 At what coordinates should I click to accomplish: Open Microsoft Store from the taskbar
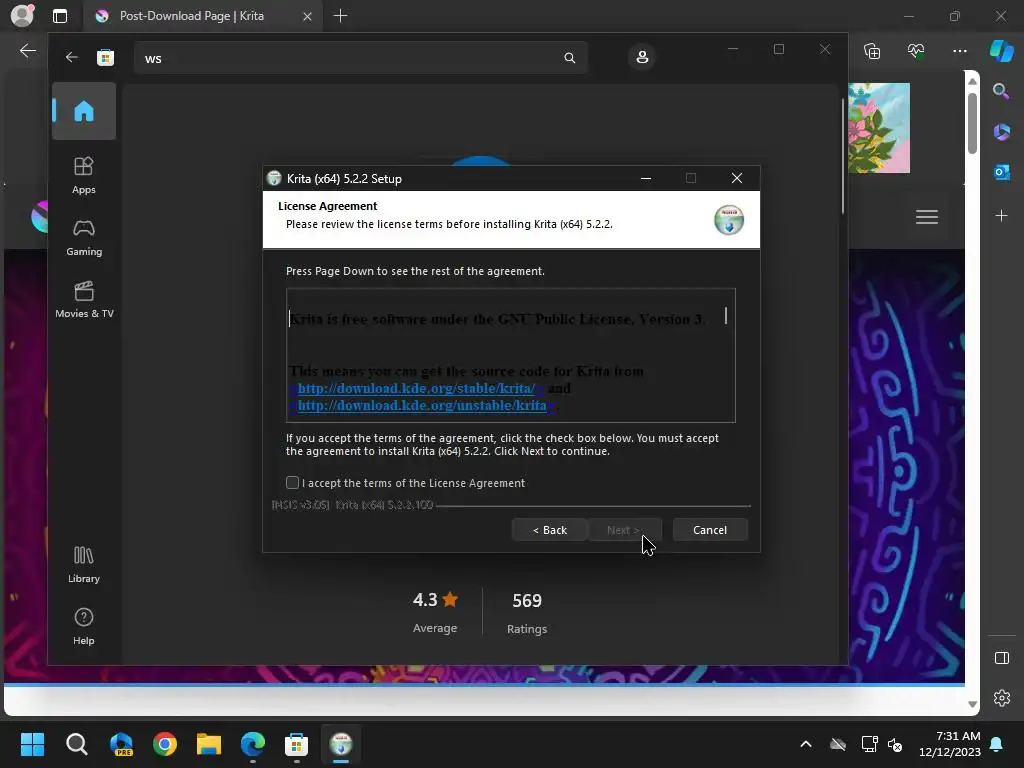pyautogui.click(x=296, y=744)
